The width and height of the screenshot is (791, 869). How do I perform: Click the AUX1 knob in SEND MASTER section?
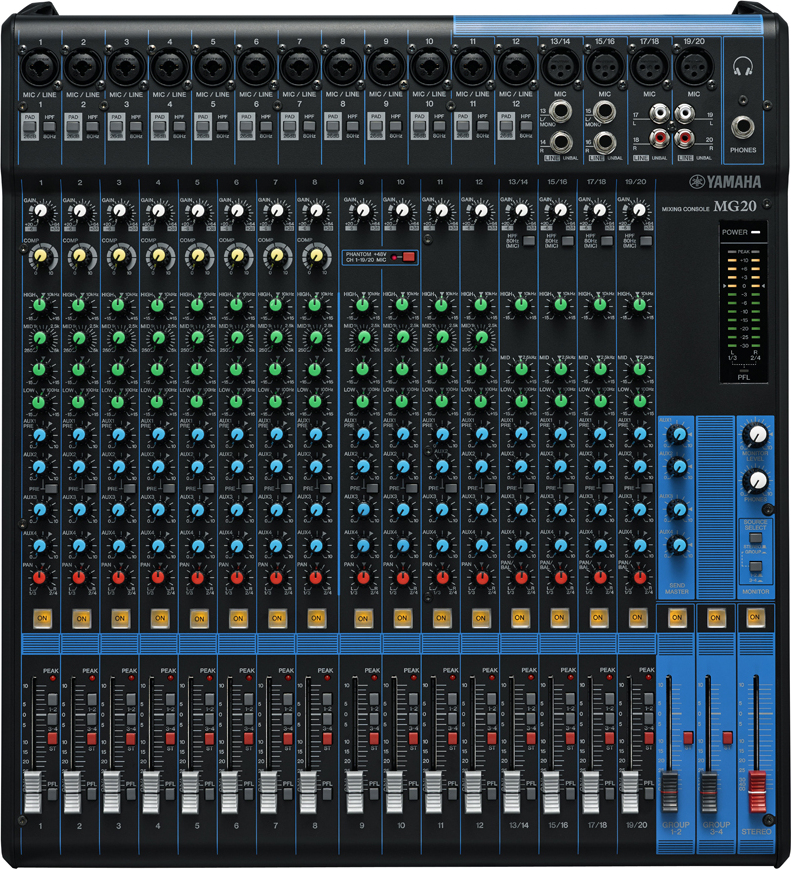click(x=677, y=435)
